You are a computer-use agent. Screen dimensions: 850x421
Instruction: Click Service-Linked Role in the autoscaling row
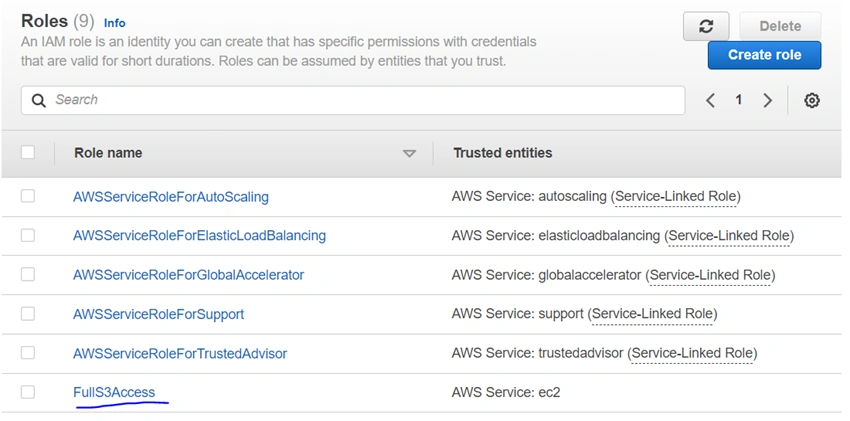pos(675,196)
